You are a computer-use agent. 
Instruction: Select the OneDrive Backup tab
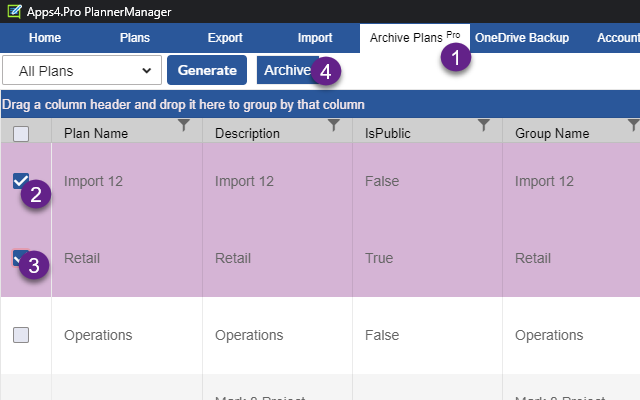522,38
